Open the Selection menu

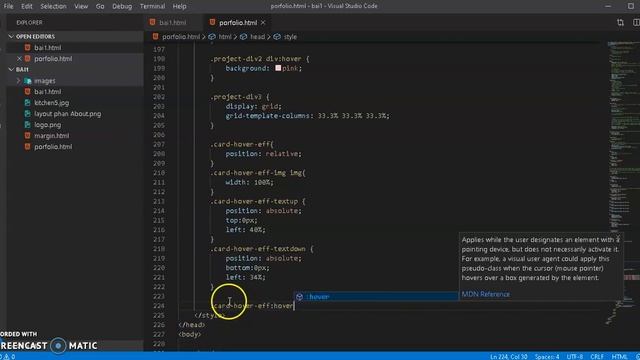53,6
